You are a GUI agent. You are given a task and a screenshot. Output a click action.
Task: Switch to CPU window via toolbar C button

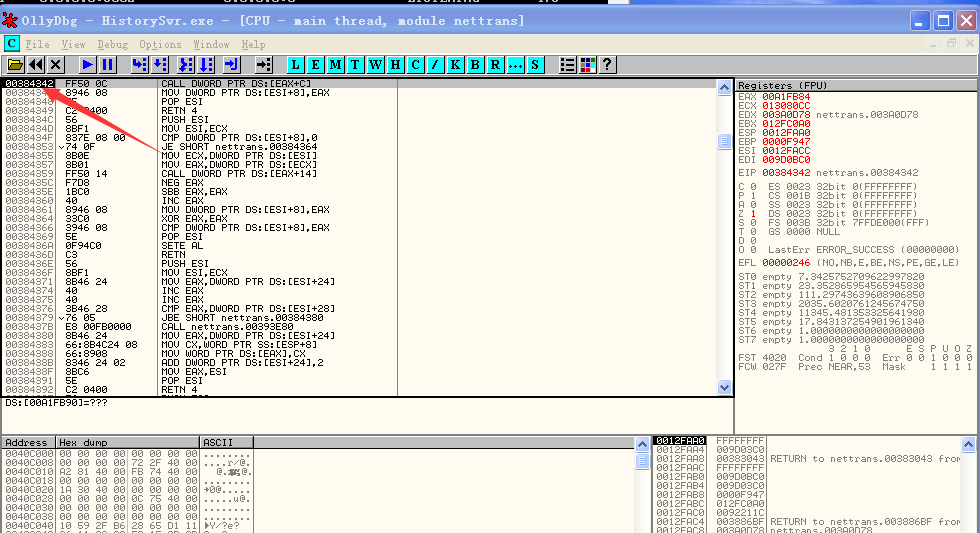pyautogui.click(x=416, y=64)
